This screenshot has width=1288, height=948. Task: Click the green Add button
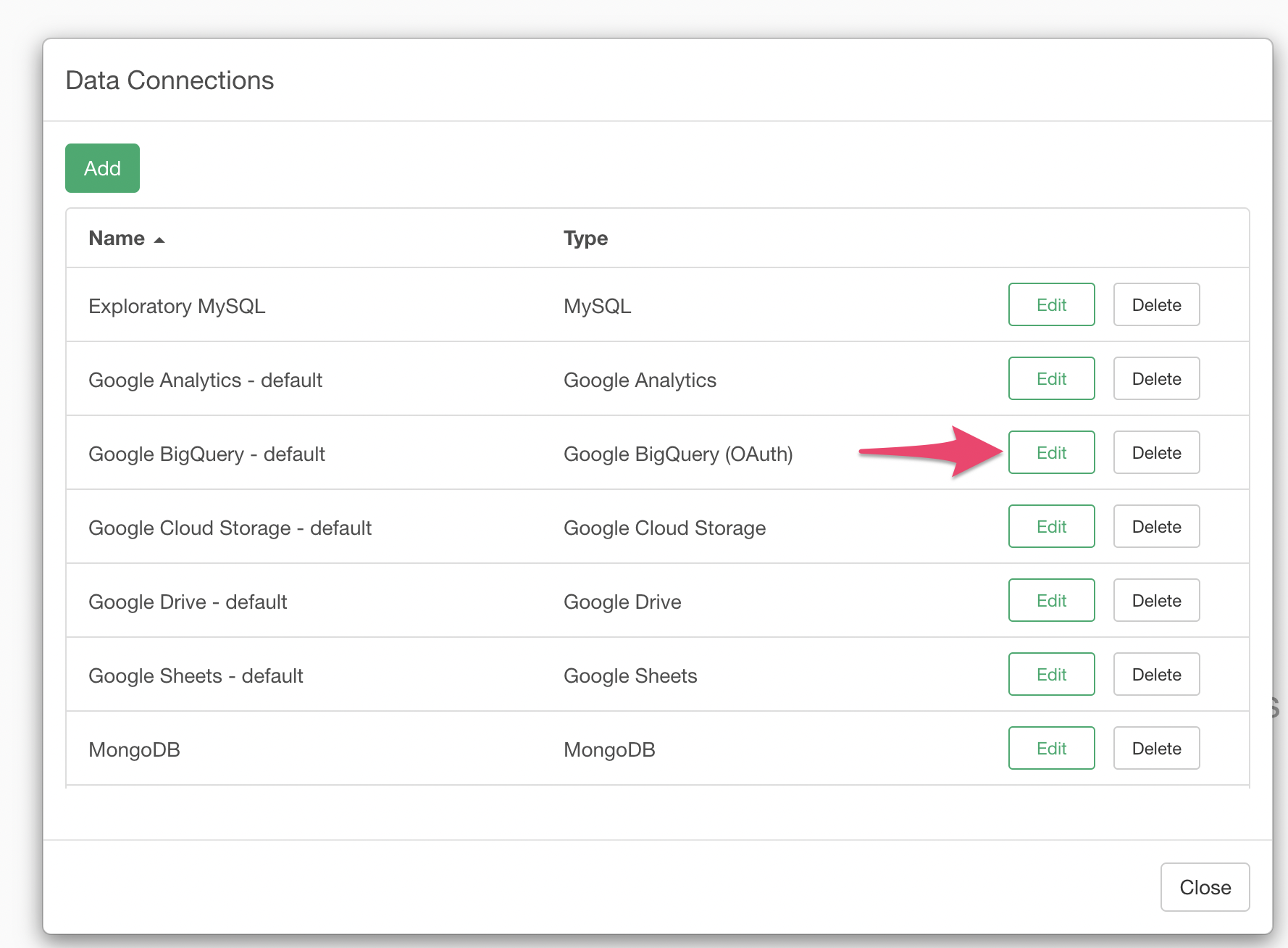coord(102,168)
